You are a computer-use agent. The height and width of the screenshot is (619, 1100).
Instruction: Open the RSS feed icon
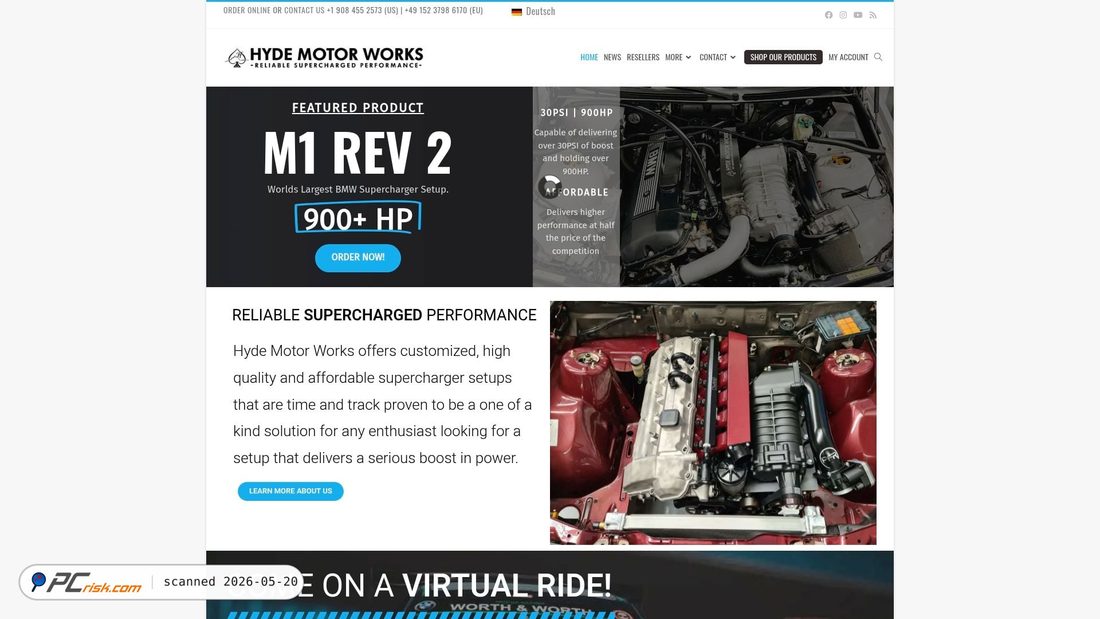pyautogui.click(x=873, y=15)
